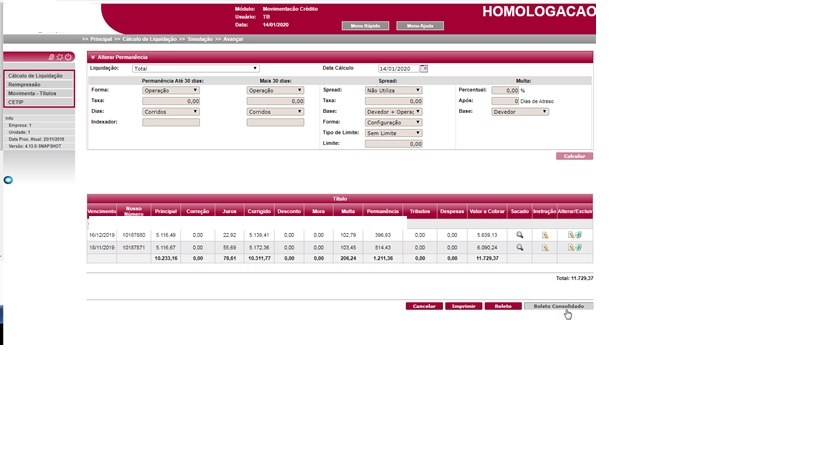
Task: Focus Taxa field under Permanência Até 30 dias
Action: click(x=171, y=101)
